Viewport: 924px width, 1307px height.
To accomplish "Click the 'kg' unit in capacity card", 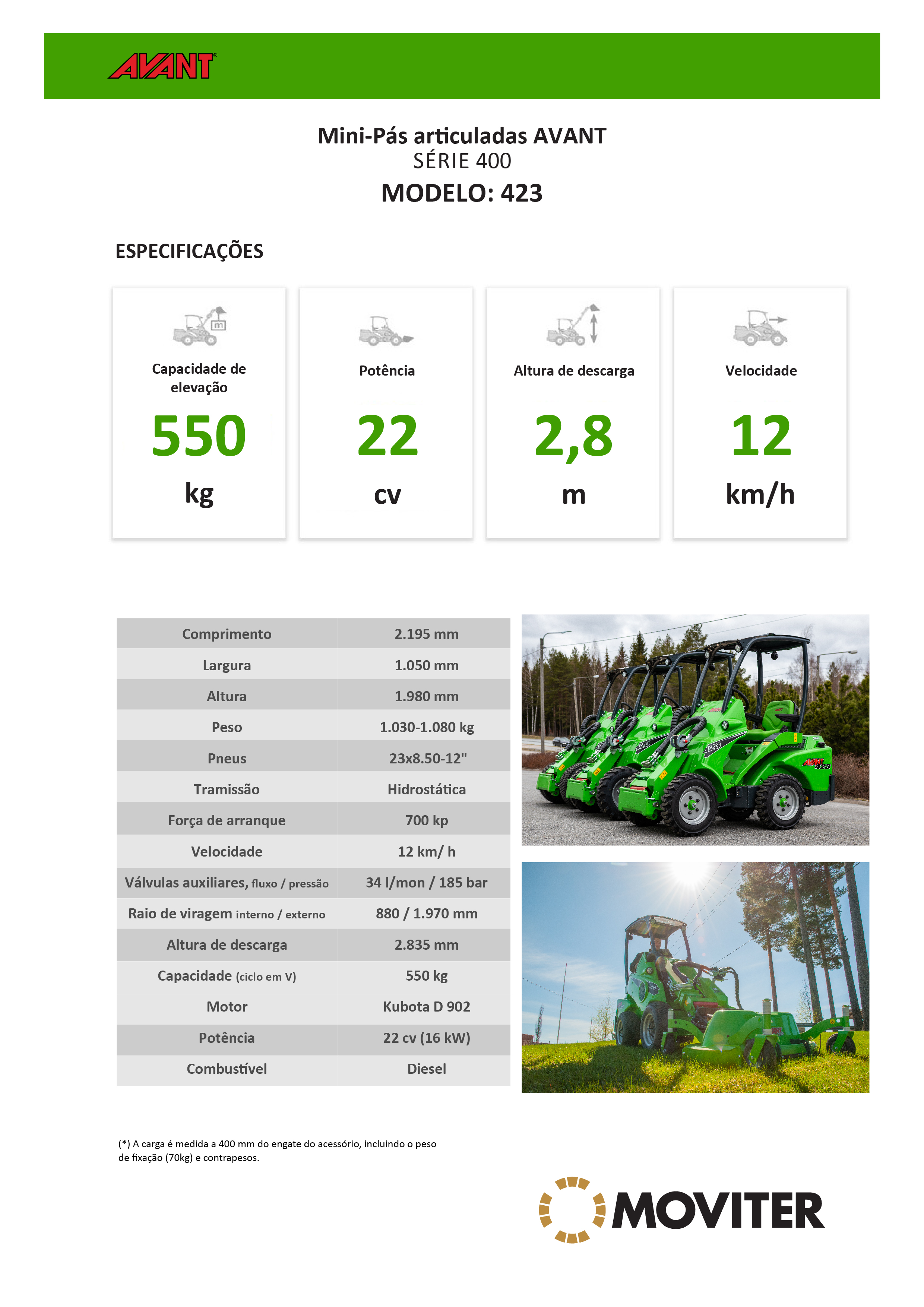I will coord(199,494).
